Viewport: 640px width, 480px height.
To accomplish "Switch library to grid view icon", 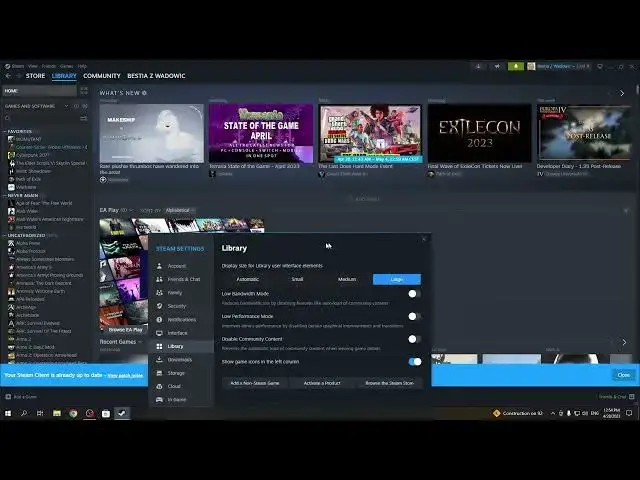I will [x=84, y=91].
